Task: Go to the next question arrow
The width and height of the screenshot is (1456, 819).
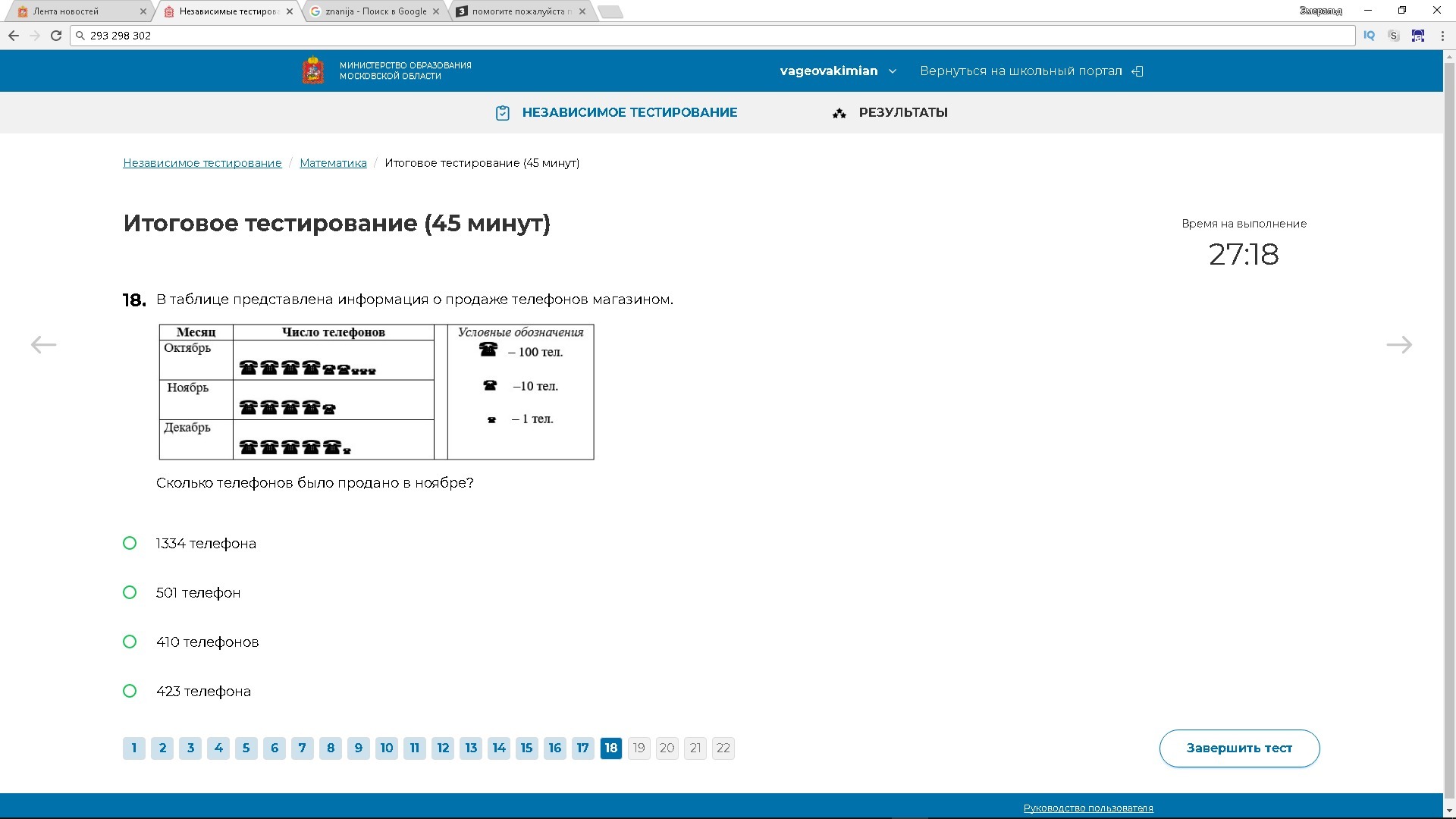Action: click(x=1398, y=345)
